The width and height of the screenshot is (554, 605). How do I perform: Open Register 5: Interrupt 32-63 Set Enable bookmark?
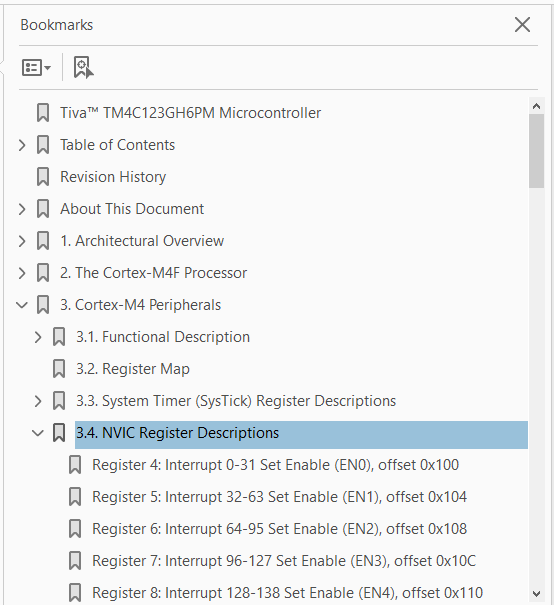(x=279, y=497)
